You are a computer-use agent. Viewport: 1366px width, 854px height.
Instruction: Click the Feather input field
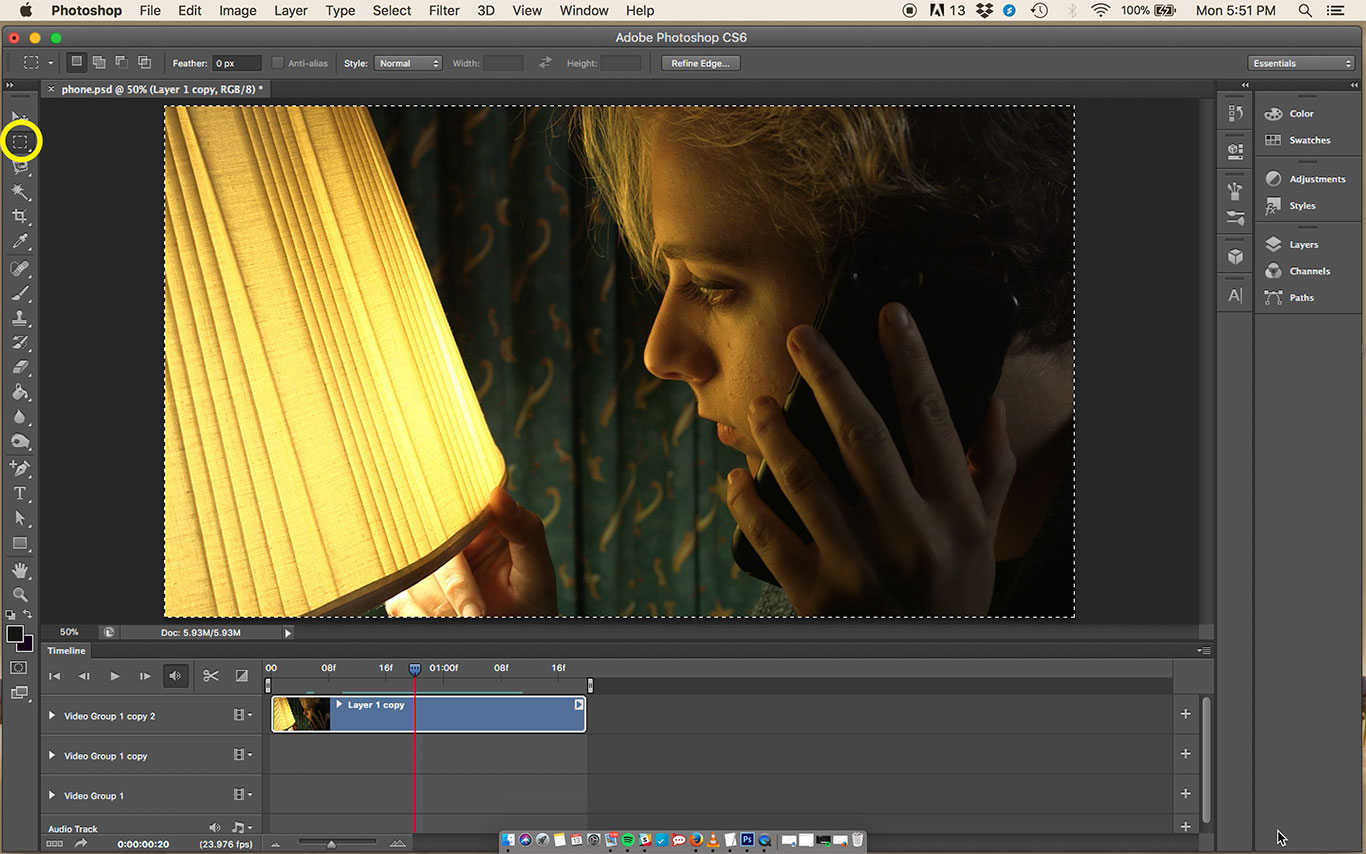(x=236, y=63)
